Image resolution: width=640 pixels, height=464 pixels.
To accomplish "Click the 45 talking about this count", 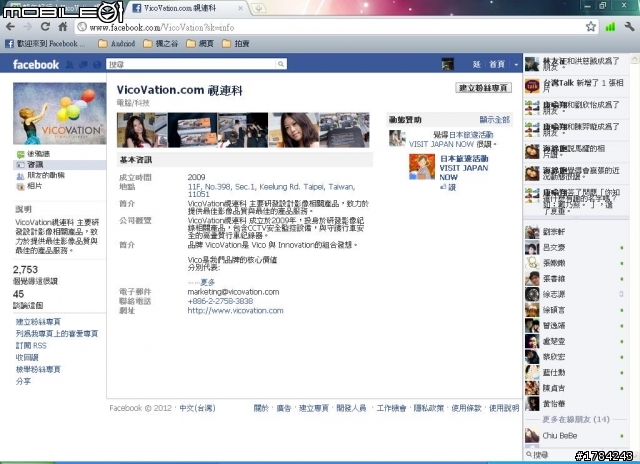I will (x=18, y=294).
